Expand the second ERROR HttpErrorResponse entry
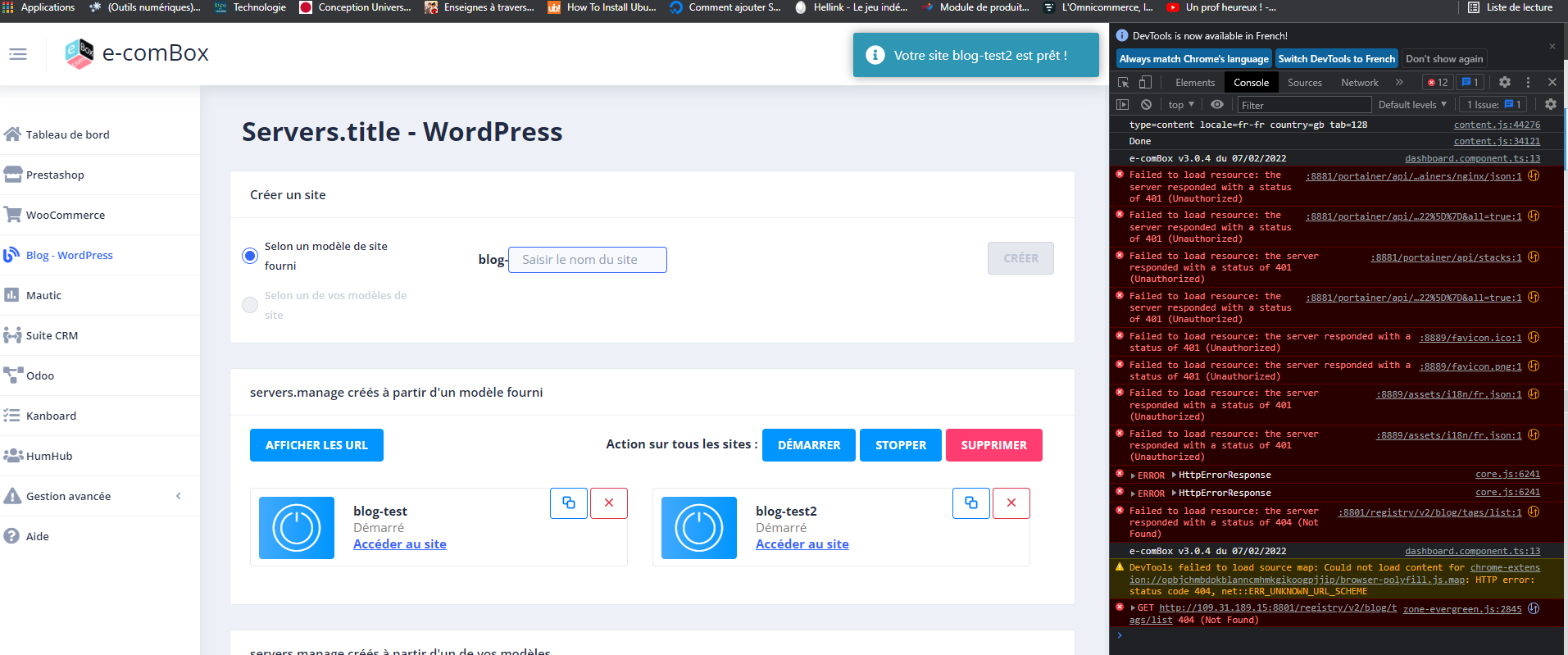This screenshot has width=1568, height=655. point(1134,494)
